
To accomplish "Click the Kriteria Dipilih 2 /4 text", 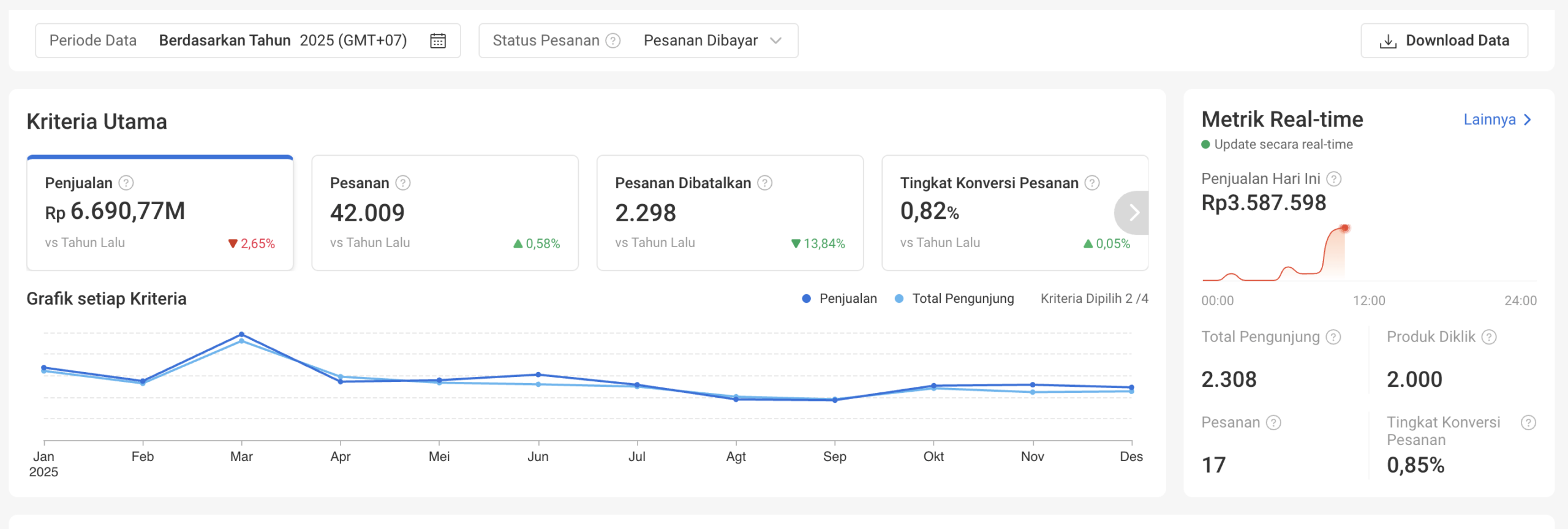I will [1094, 299].
